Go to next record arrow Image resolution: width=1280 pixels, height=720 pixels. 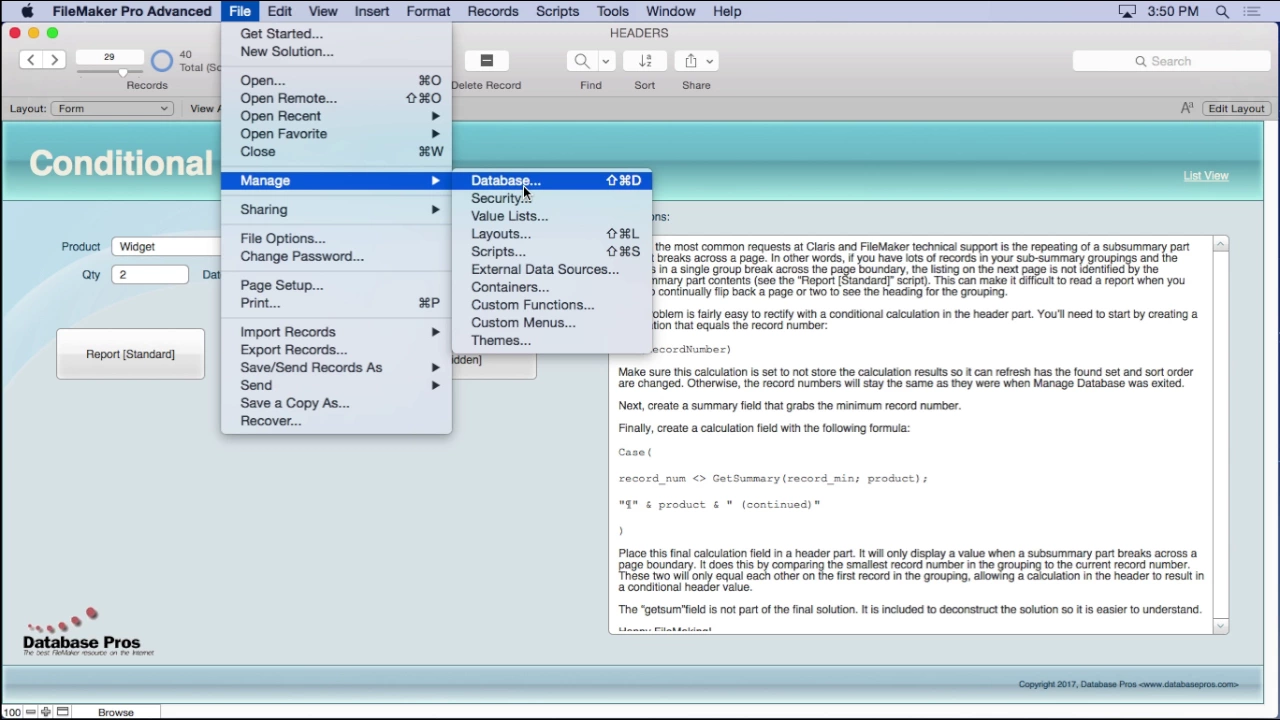point(55,60)
